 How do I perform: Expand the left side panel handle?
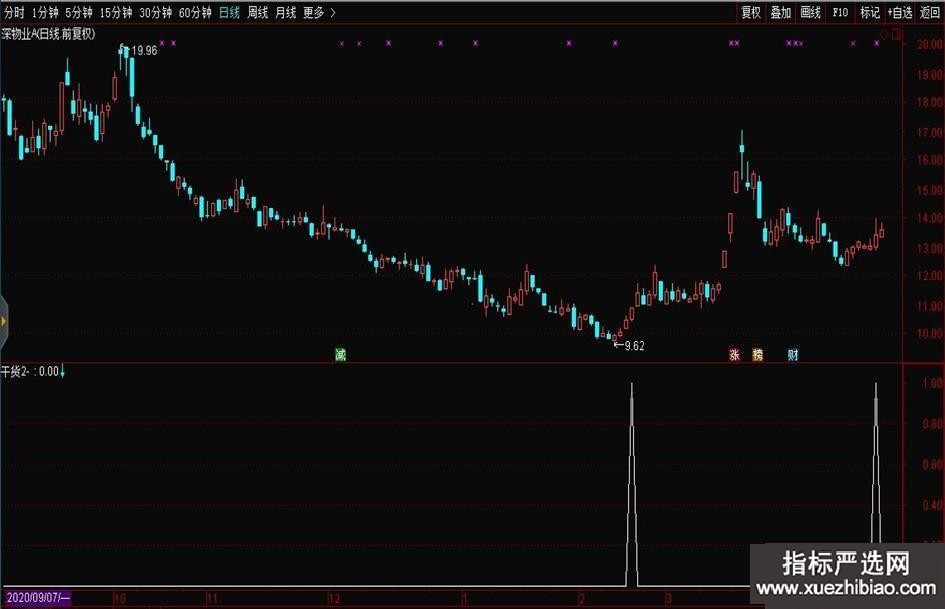(x=4, y=322)
